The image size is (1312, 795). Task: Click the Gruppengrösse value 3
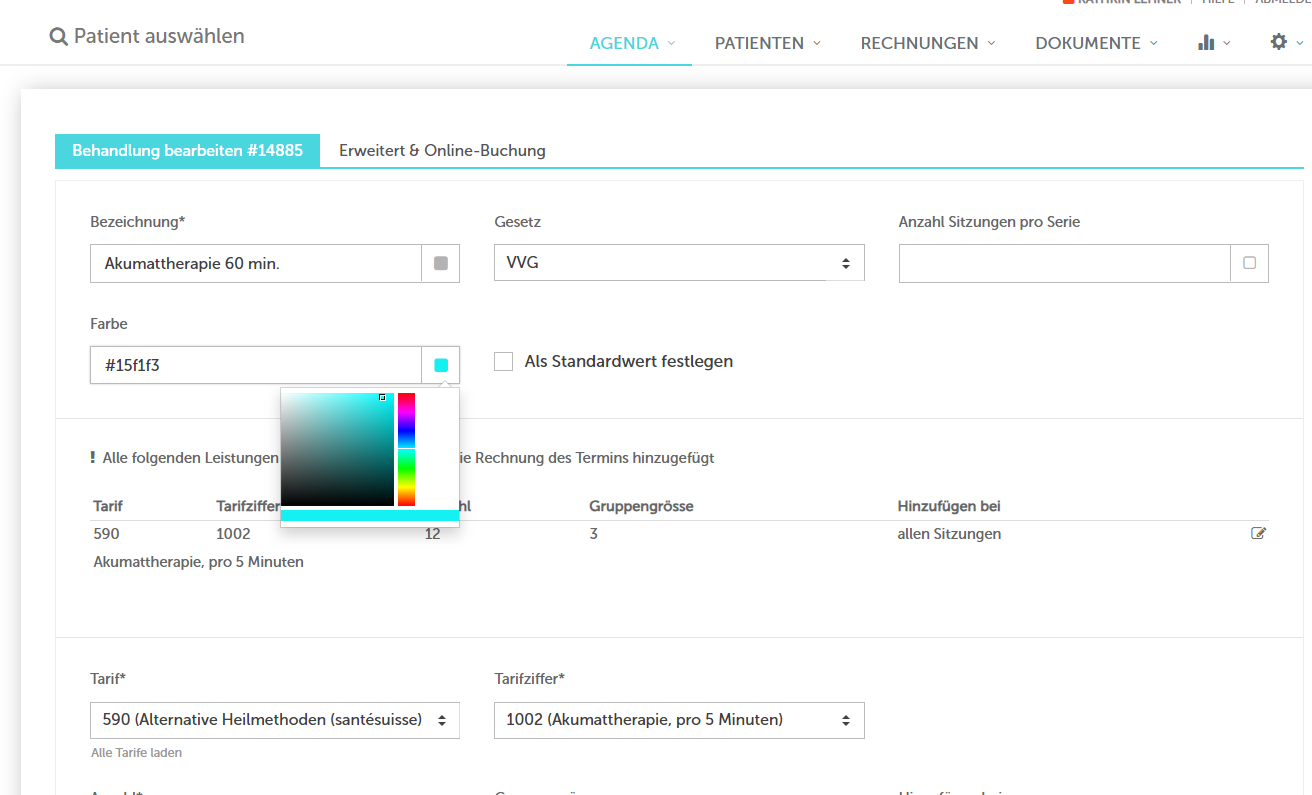click(x=594, y=534)
